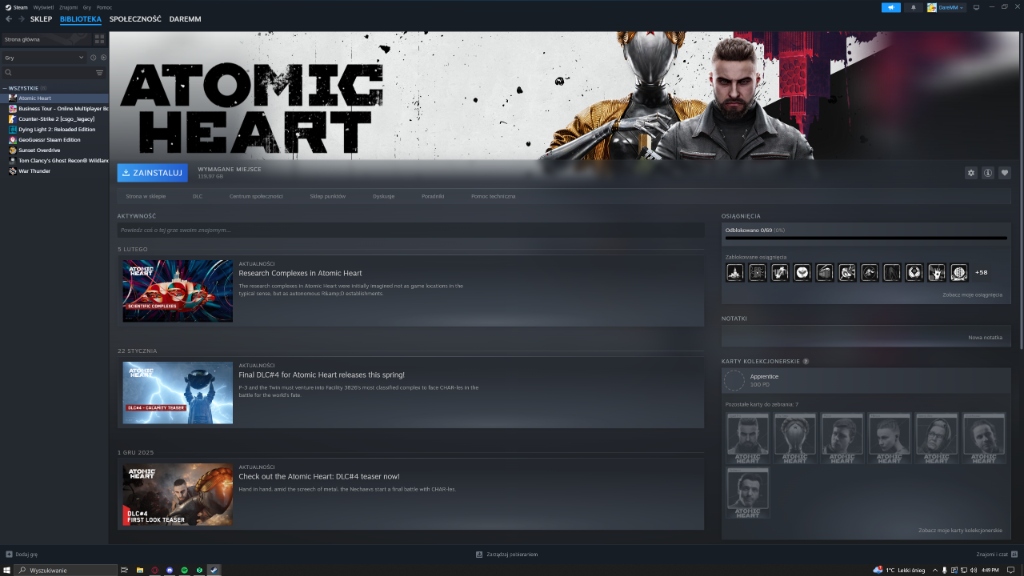This screenshot has width=1024, height=576.
Task: Switch library to grid view icon
Action: point(99,39)
